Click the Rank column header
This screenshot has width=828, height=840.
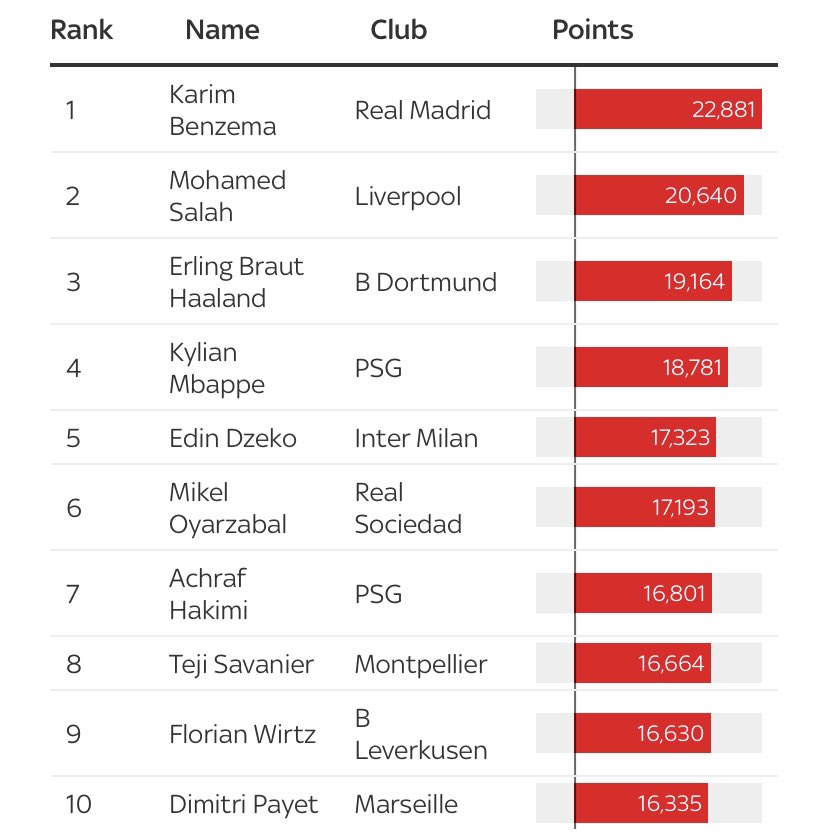[x=82, y=30]
